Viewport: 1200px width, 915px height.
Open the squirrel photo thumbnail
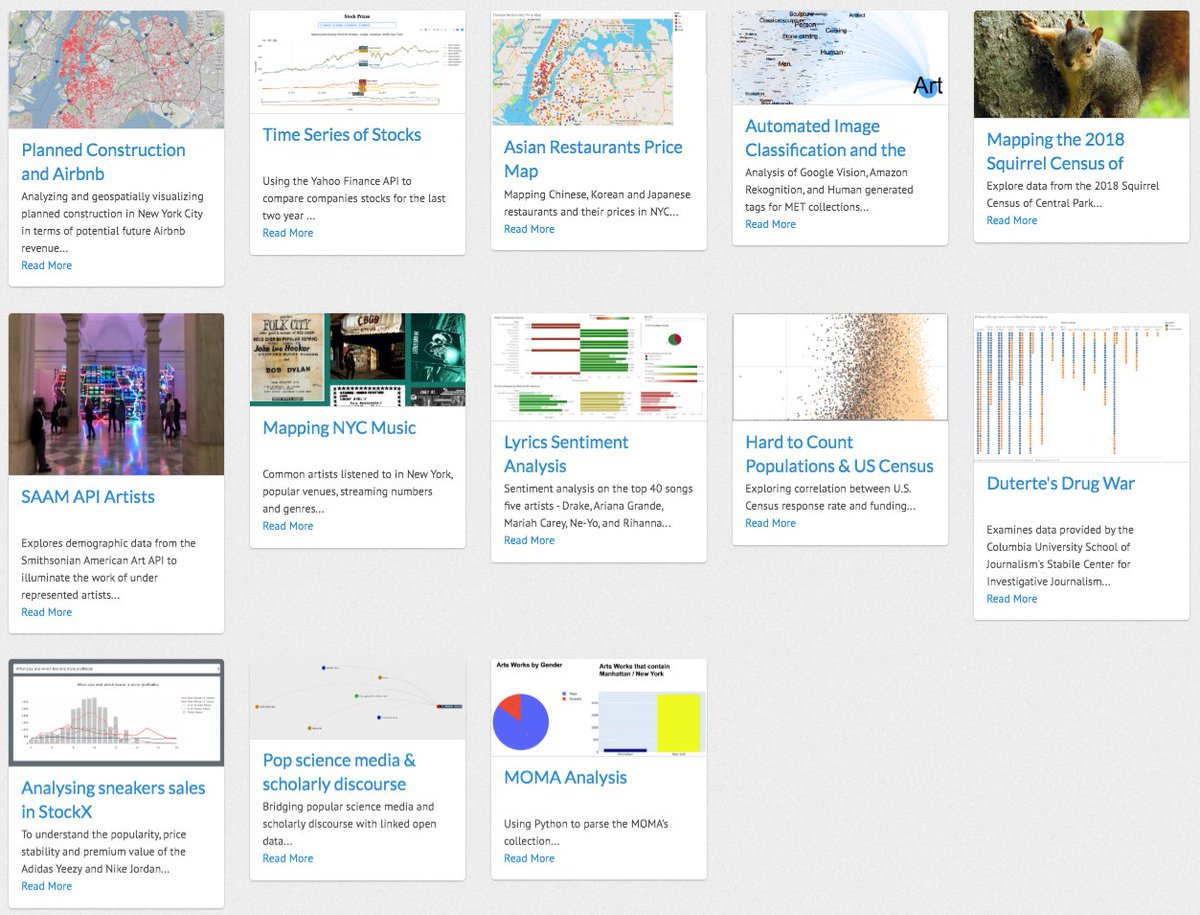coord(1082,64)
